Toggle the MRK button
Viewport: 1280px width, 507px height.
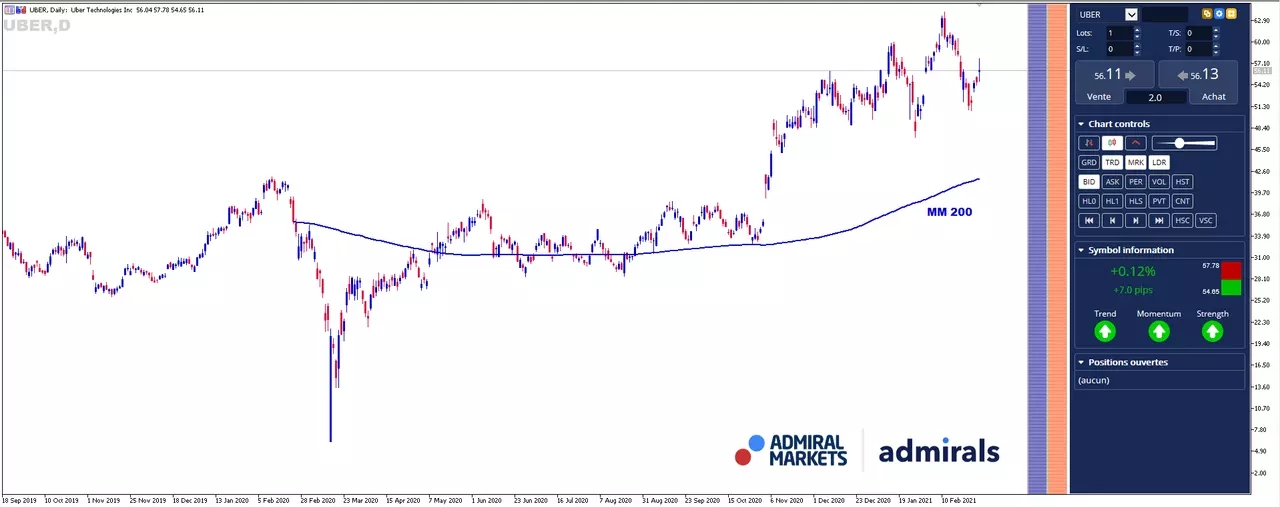[1136, 162]
